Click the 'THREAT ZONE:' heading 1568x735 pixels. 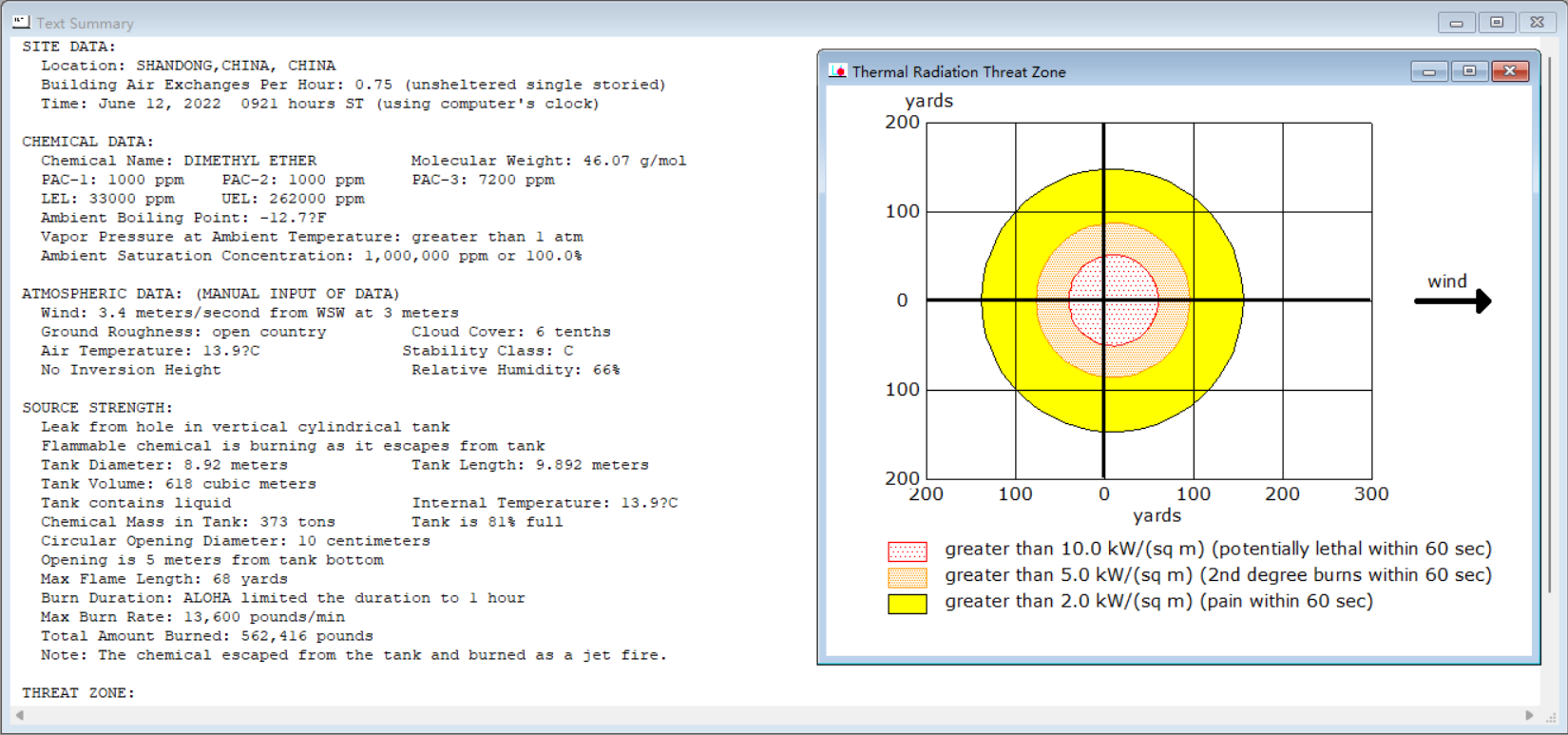[x=78, y=693]
